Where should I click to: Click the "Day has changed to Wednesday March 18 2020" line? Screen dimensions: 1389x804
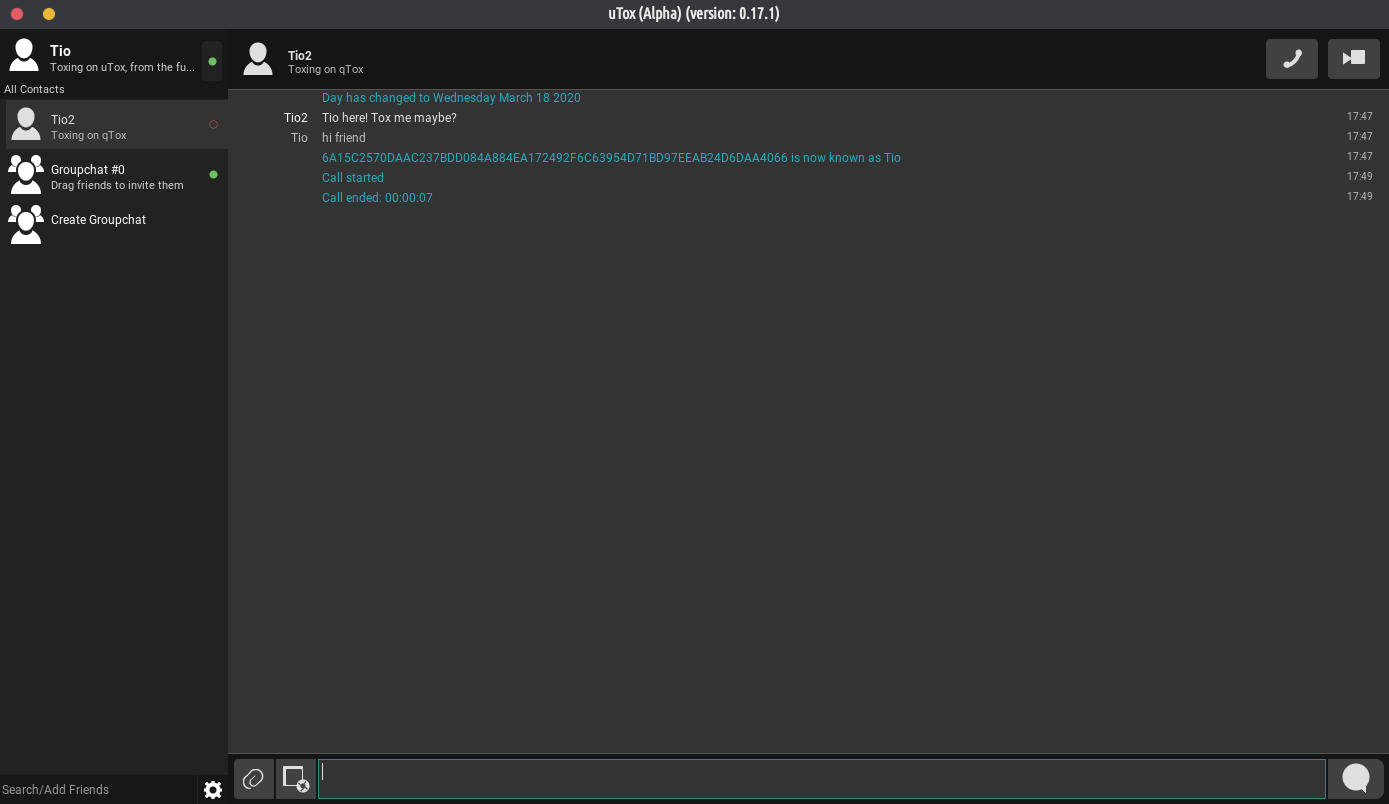coord(451,98)
